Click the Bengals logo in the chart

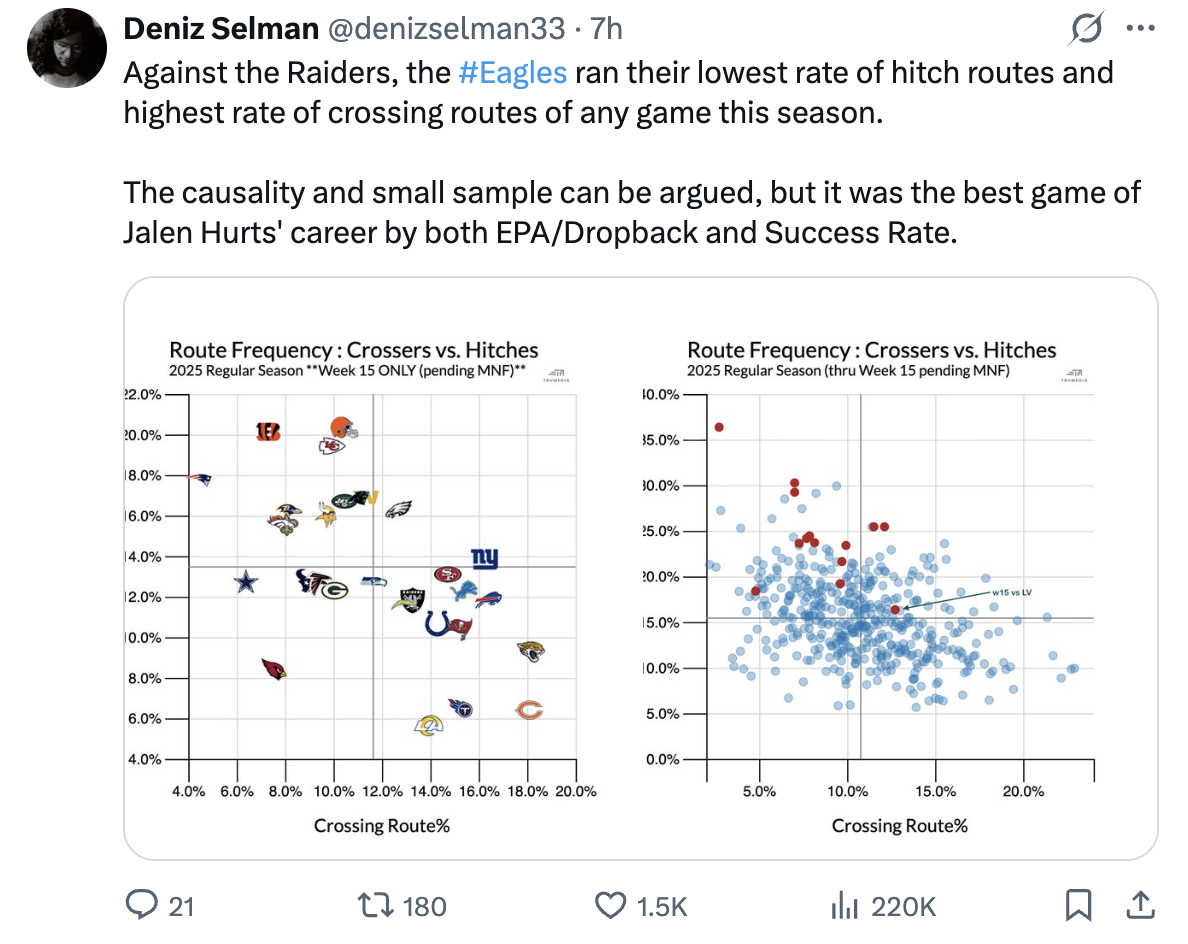pyautogui.click(x=268, y=431)
